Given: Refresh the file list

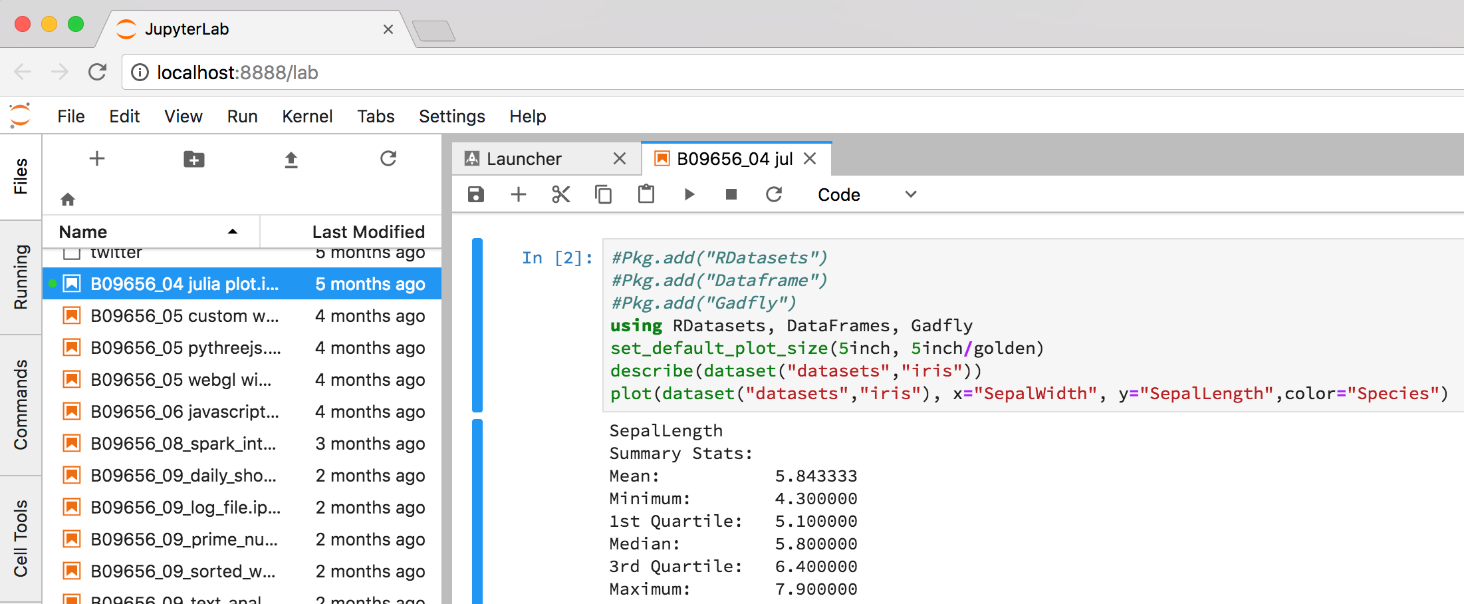Looking at the screenshot, I should pyautogui.click(x=389, y=158).
